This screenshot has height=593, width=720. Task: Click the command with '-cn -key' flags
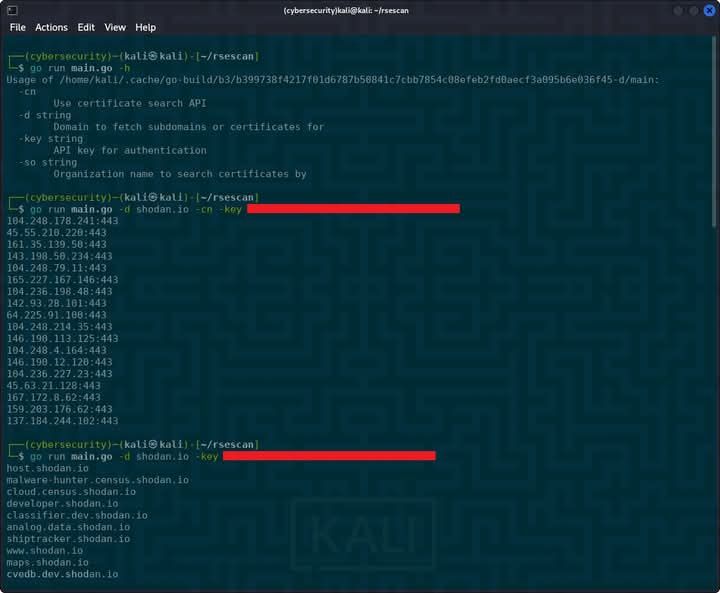point(245,209)
